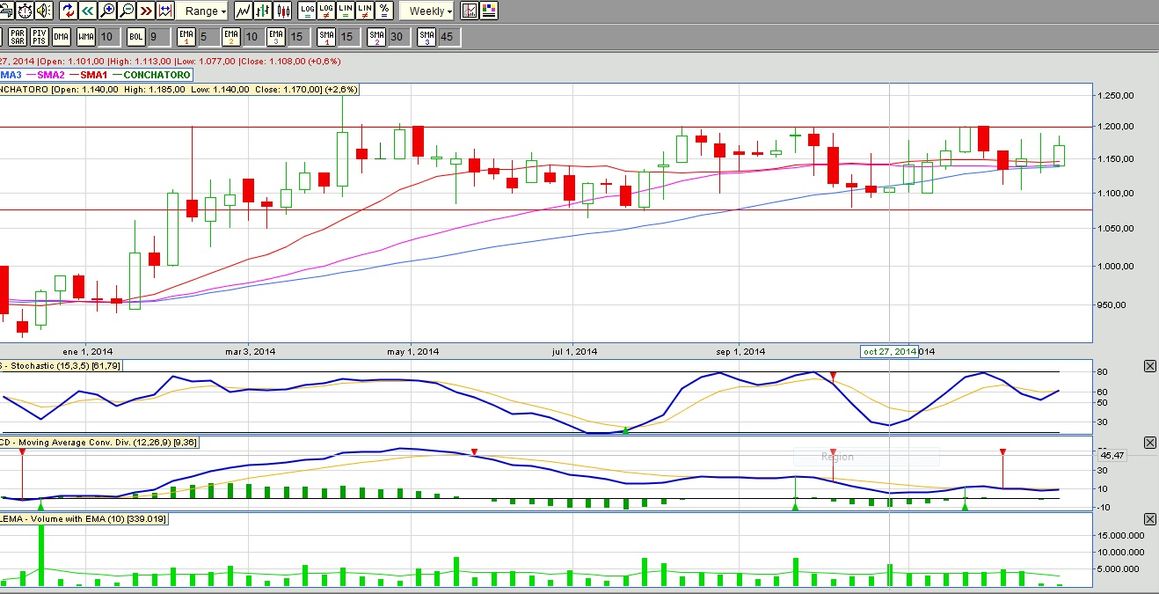Screen dimensions: 1159x594
Task: Switch to line chart style
Action: 244,10
